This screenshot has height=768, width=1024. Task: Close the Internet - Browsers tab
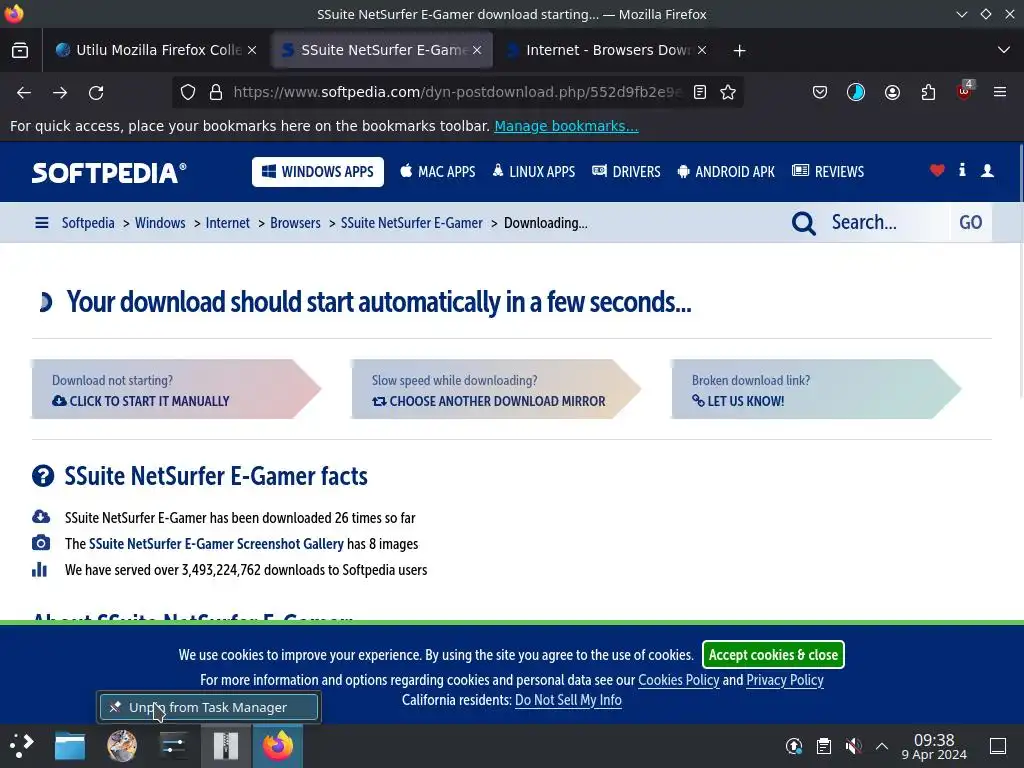click(x=702, y=50)
